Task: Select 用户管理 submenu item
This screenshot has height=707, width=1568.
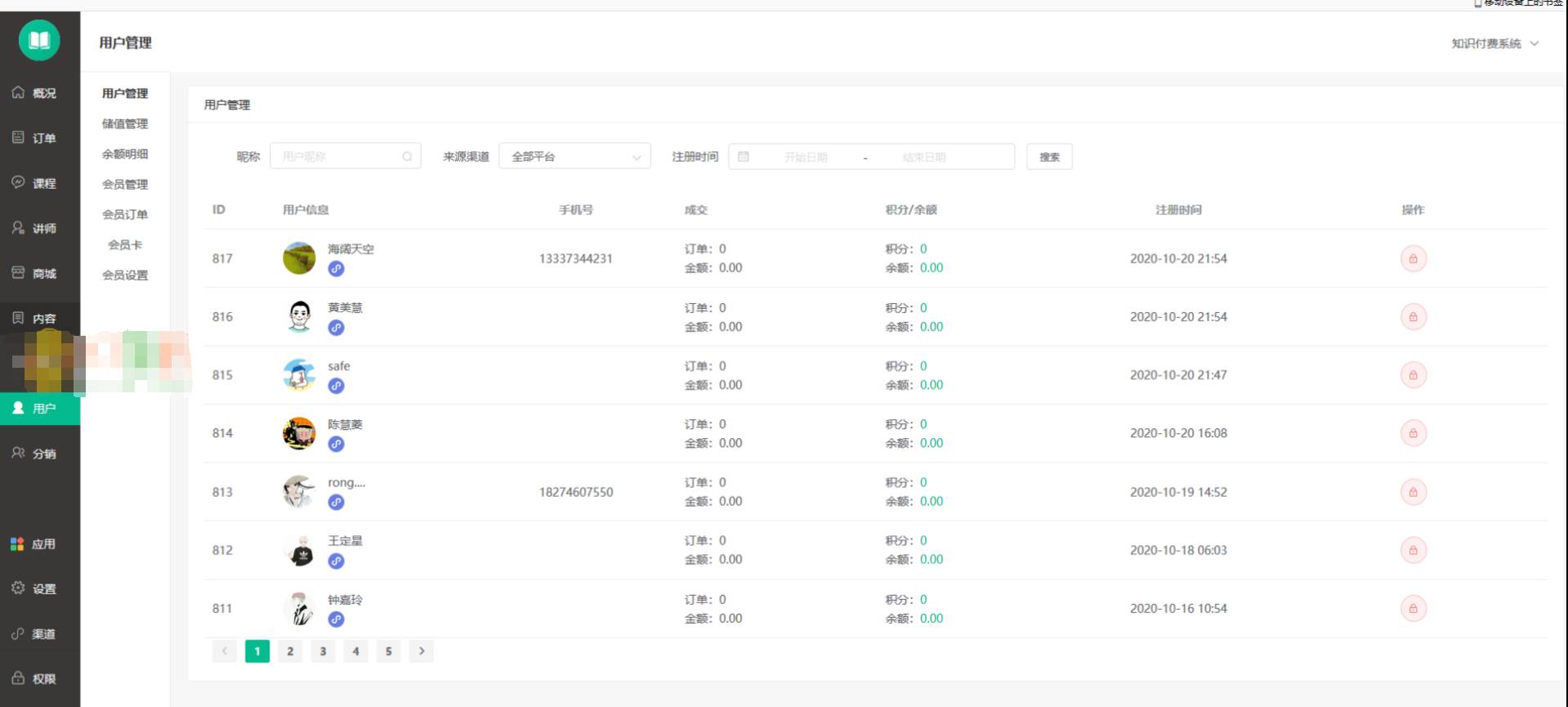Action: [125, 93]
